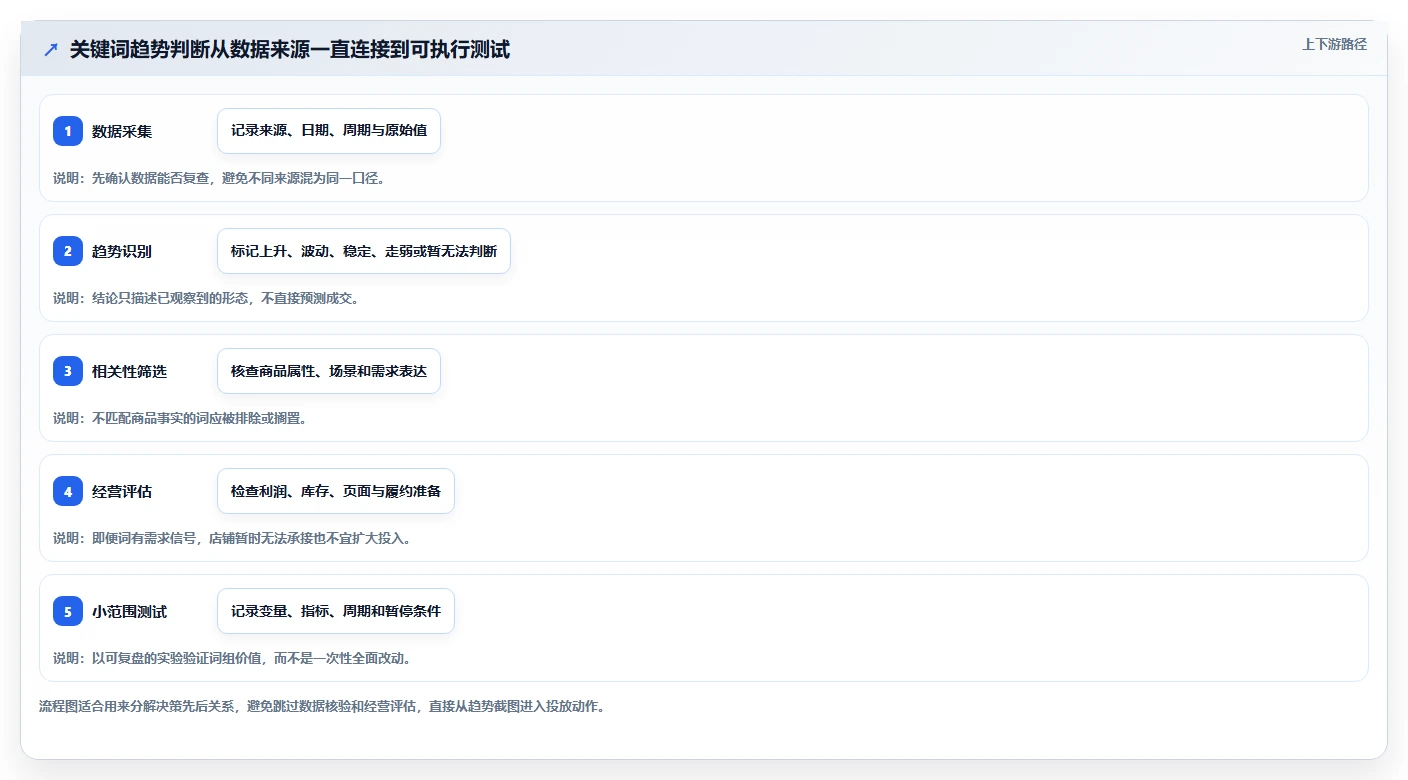
Task: Select the 数据采集 step label
Action: tap(122, 131)
